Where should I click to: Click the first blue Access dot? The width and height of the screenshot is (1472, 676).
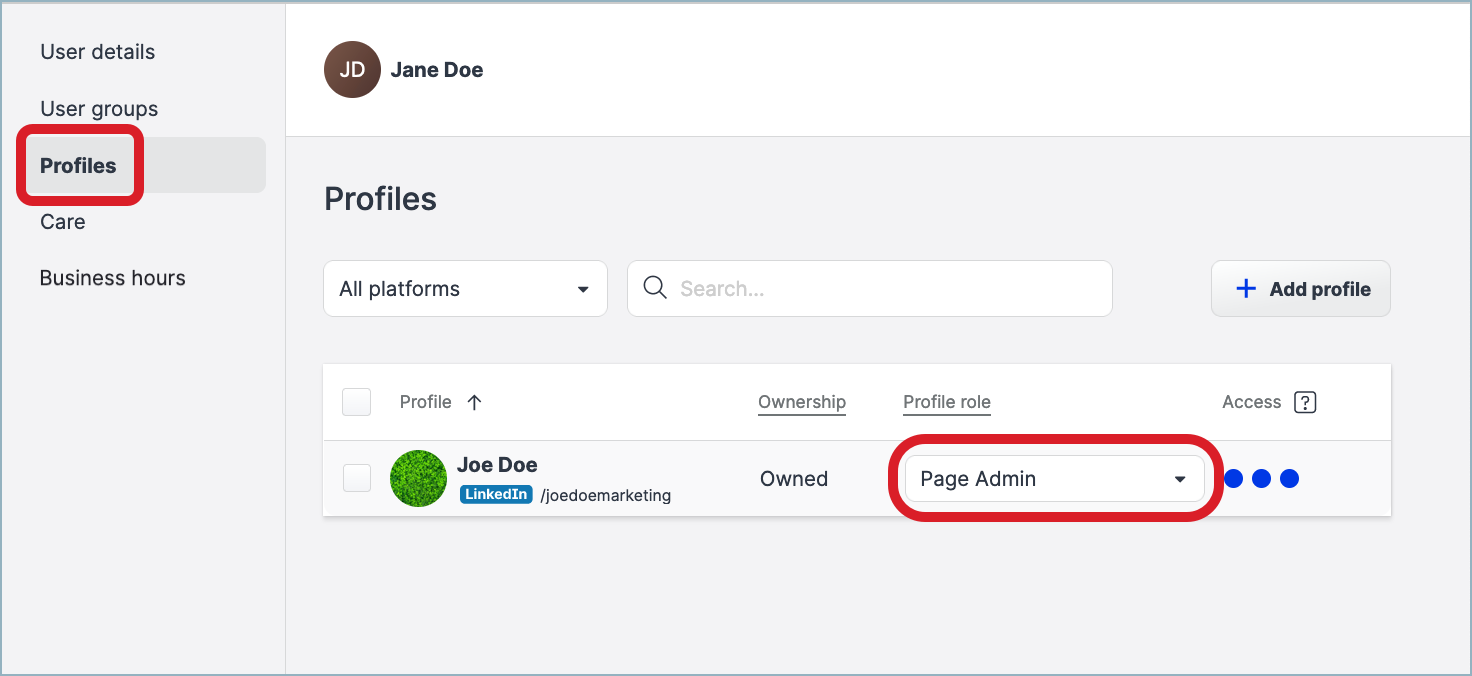coord(1234,479)
